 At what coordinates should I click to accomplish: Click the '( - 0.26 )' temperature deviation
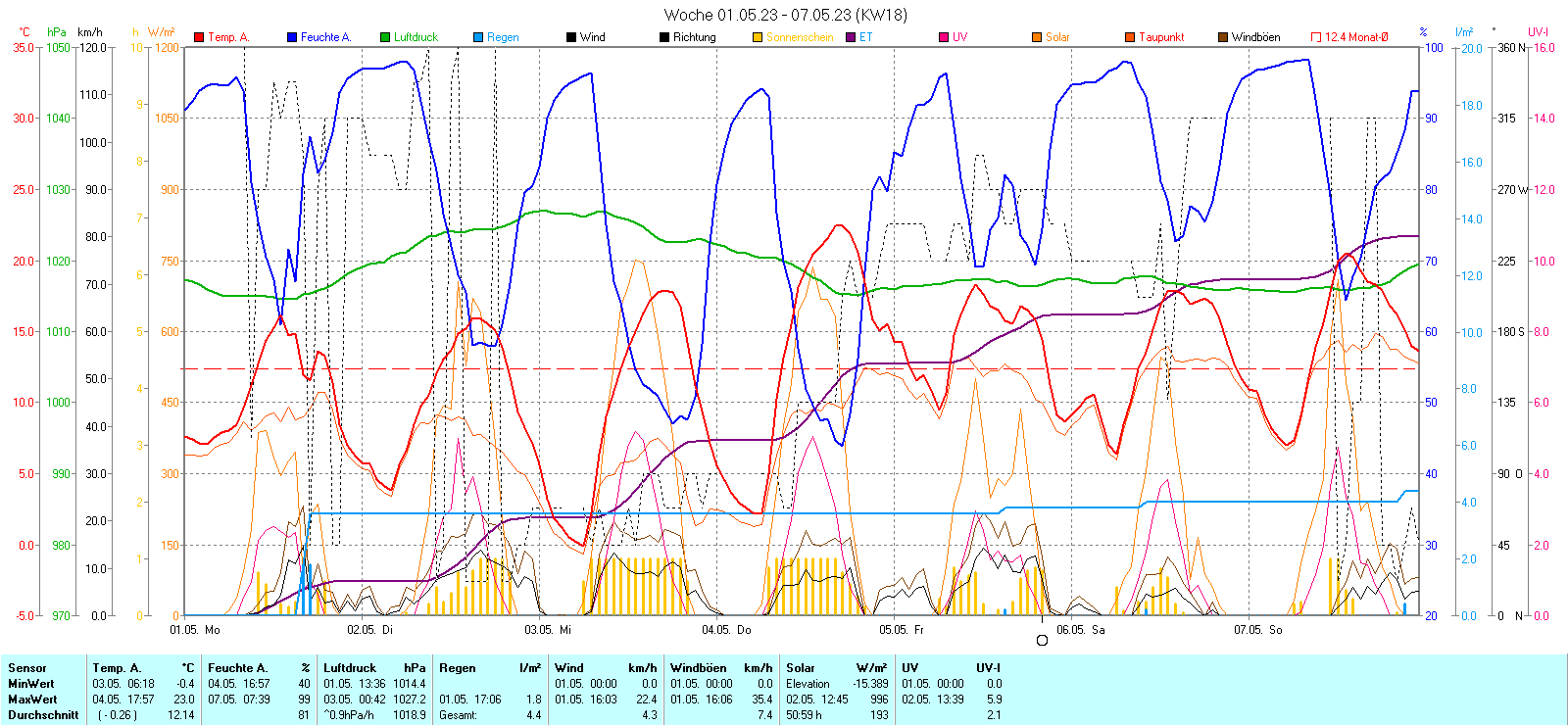tap(118, 715)
